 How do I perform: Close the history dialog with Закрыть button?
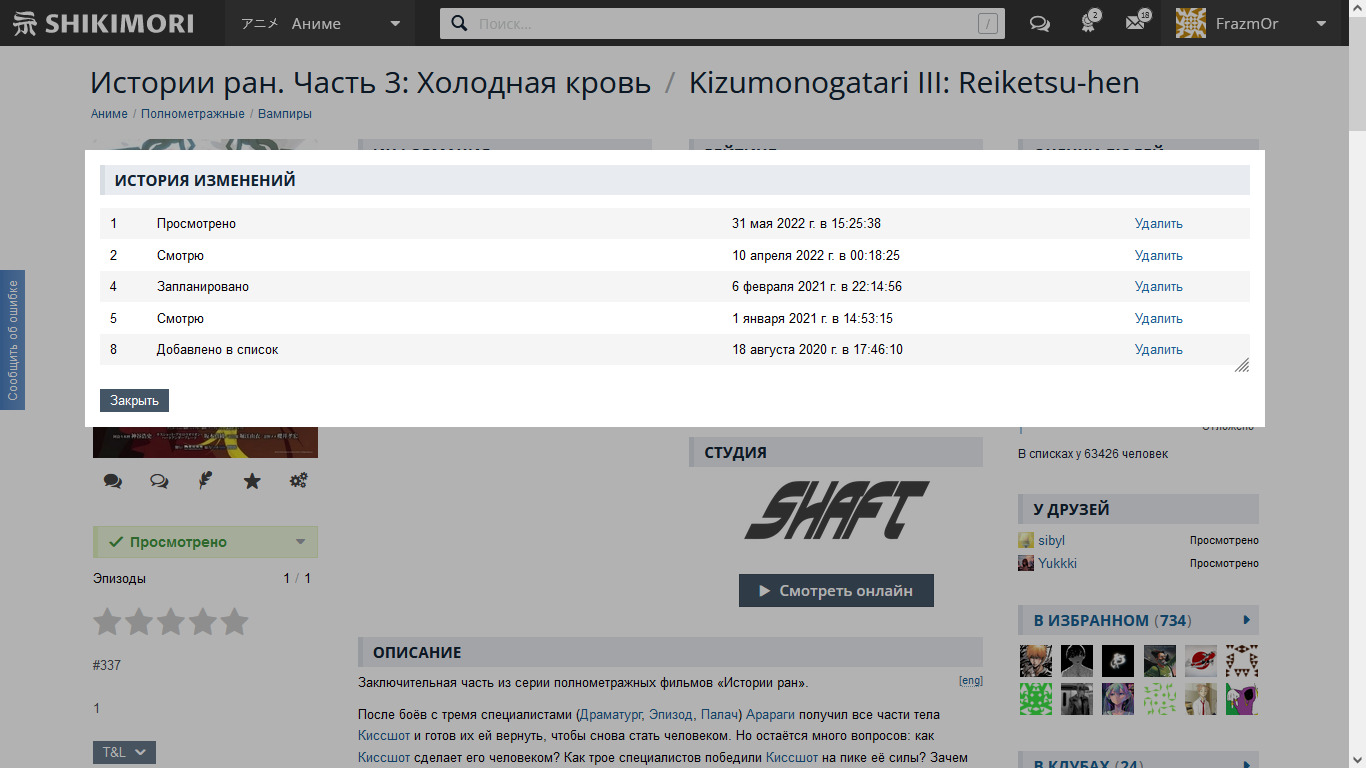pyautogui.click(x=135, y=400)
